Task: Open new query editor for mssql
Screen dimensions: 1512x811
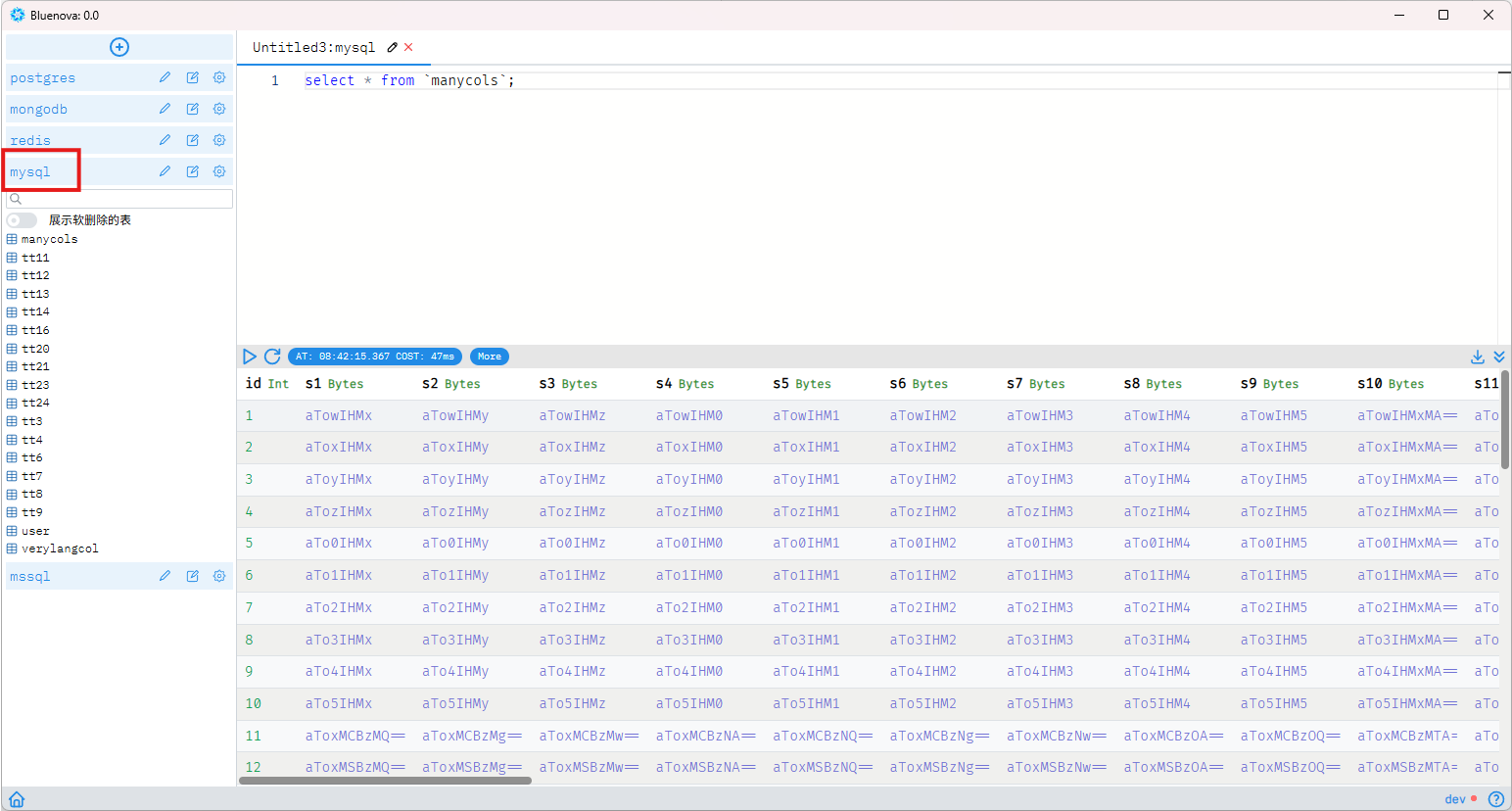Action: (x=192, y=576)
